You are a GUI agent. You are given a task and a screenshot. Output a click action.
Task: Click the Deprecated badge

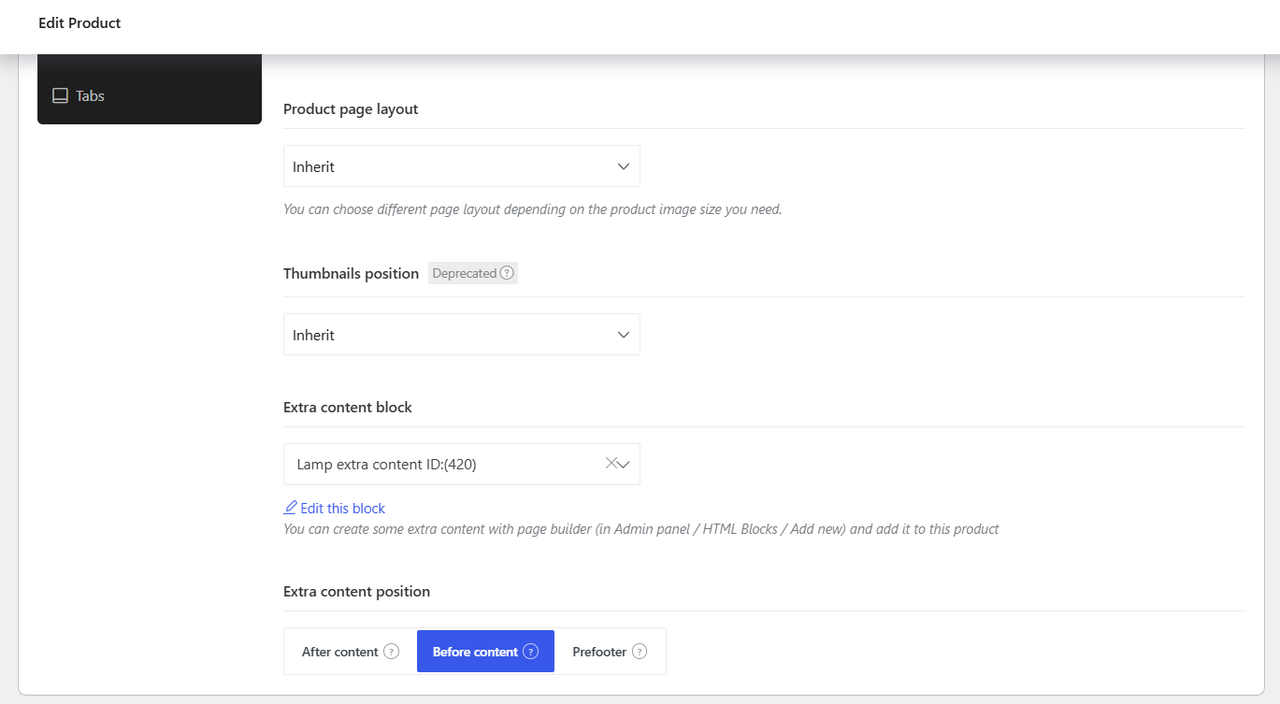(472, 273)
